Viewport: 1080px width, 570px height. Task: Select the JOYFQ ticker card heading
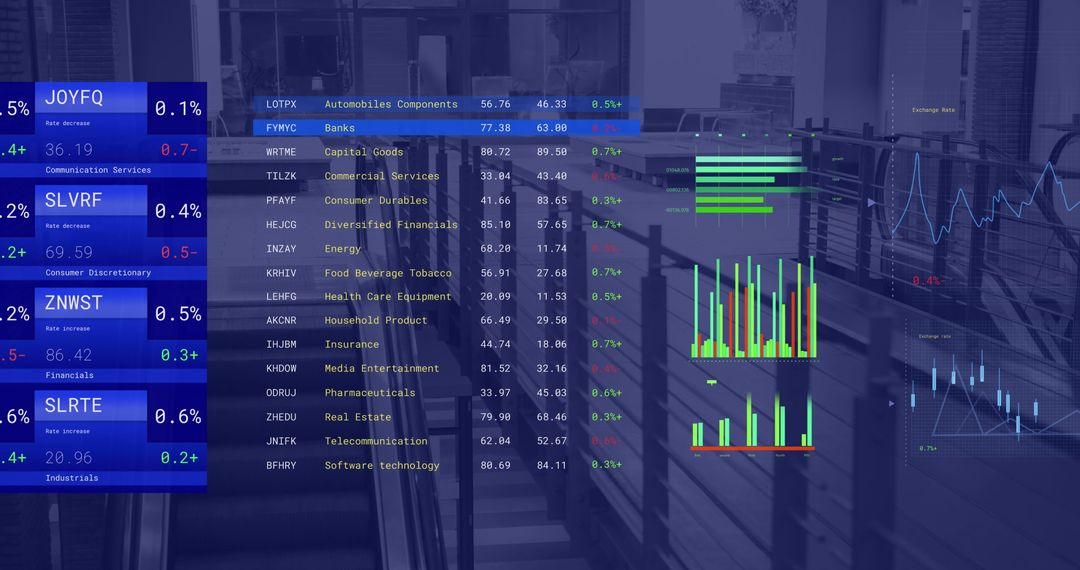pos(74,98)
